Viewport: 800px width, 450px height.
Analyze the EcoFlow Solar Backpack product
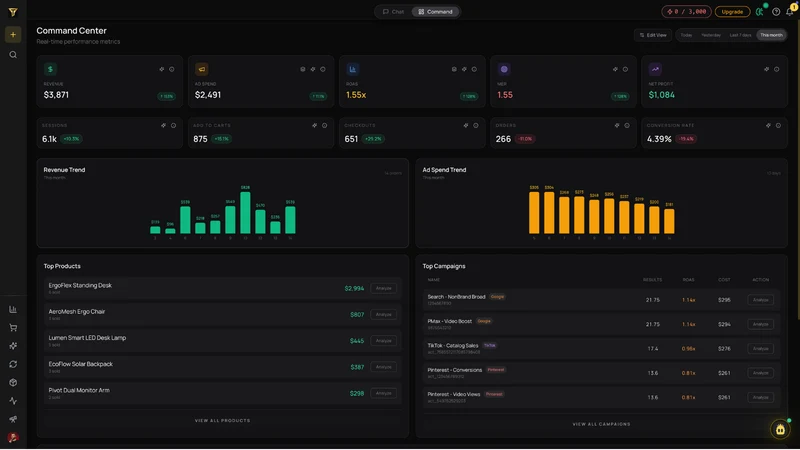point(384,367)
